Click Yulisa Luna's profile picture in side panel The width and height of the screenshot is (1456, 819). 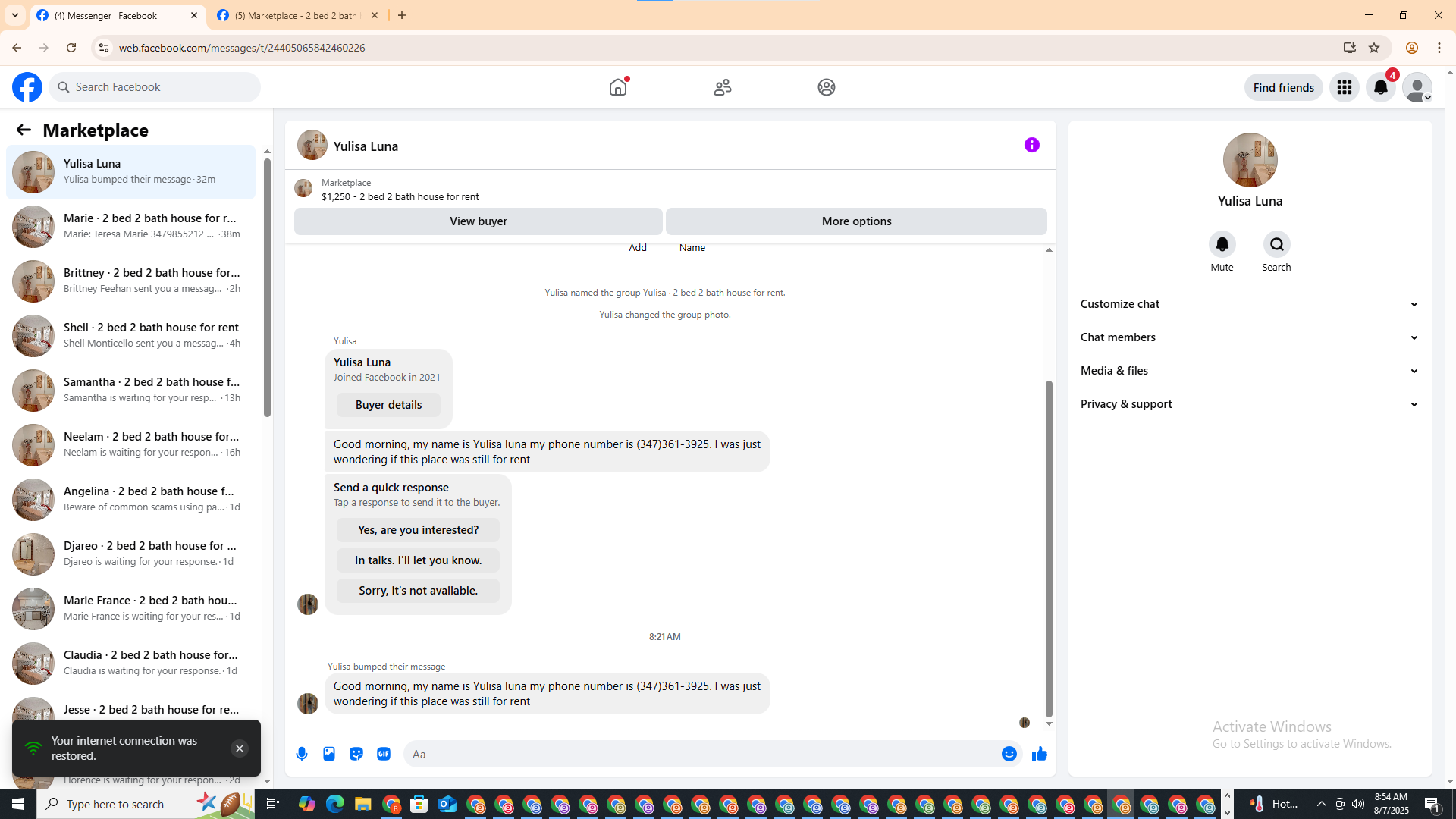1250,160
